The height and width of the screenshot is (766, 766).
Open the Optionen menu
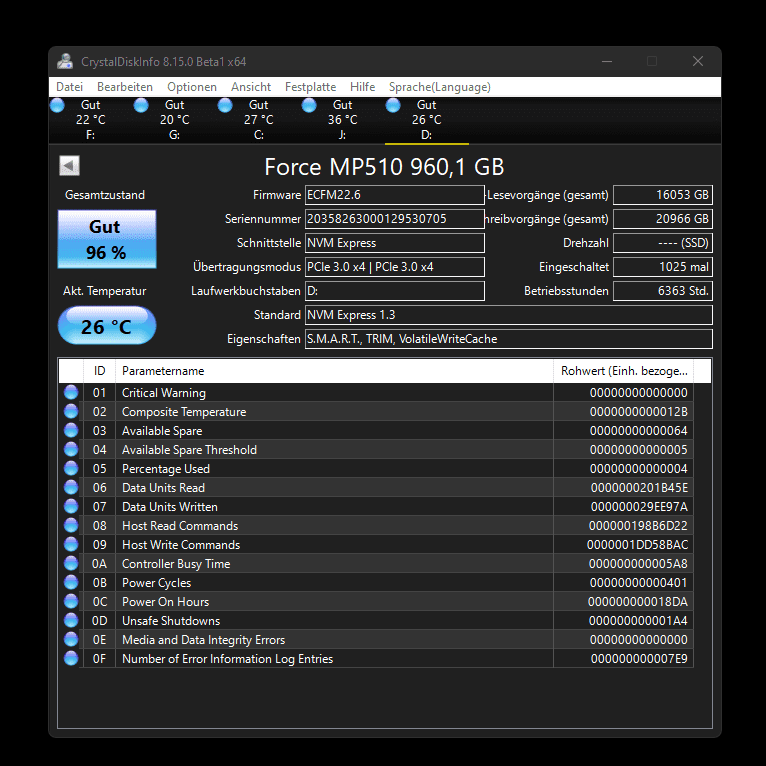tap(192, 87)
